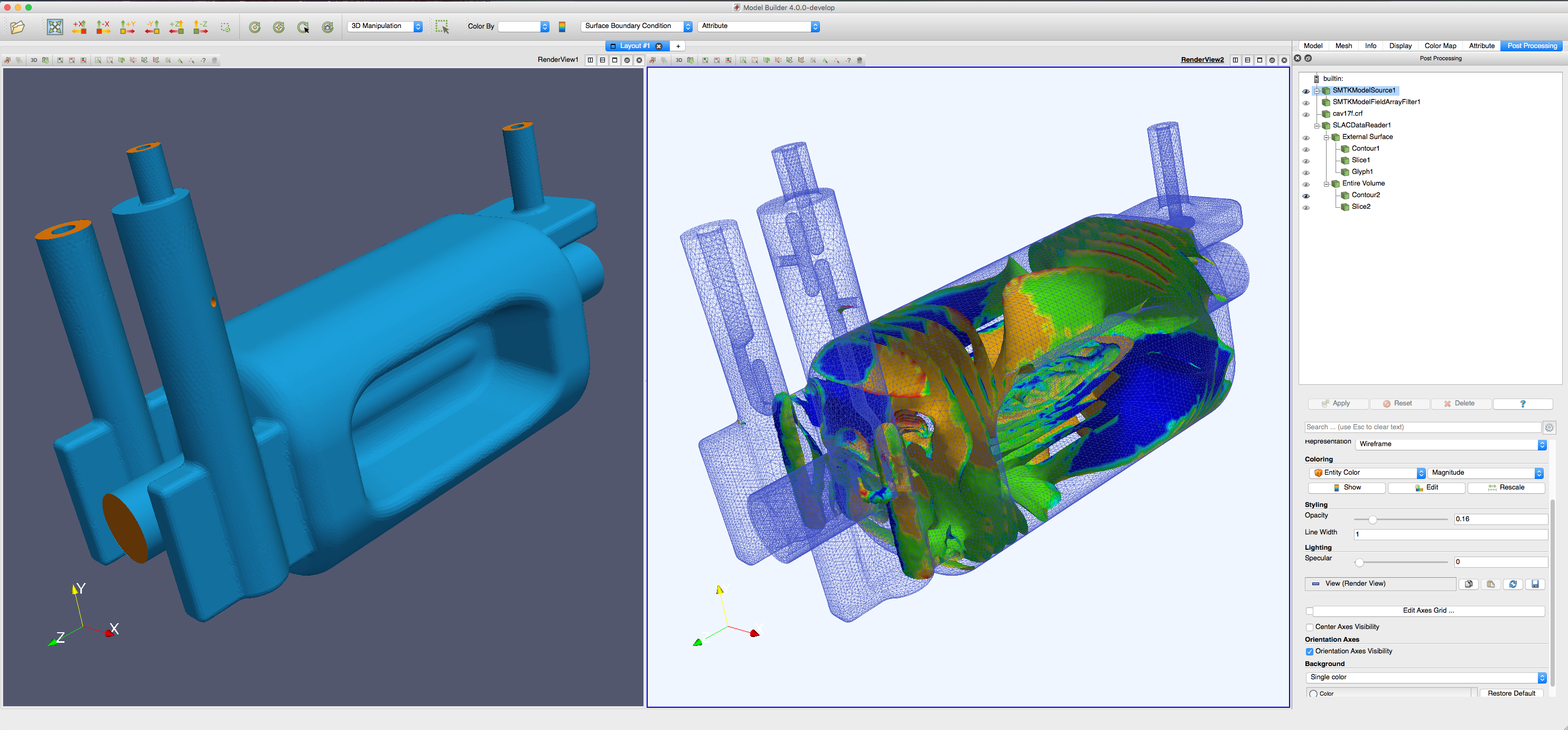Click the color legend bar icon

(562, 27)
